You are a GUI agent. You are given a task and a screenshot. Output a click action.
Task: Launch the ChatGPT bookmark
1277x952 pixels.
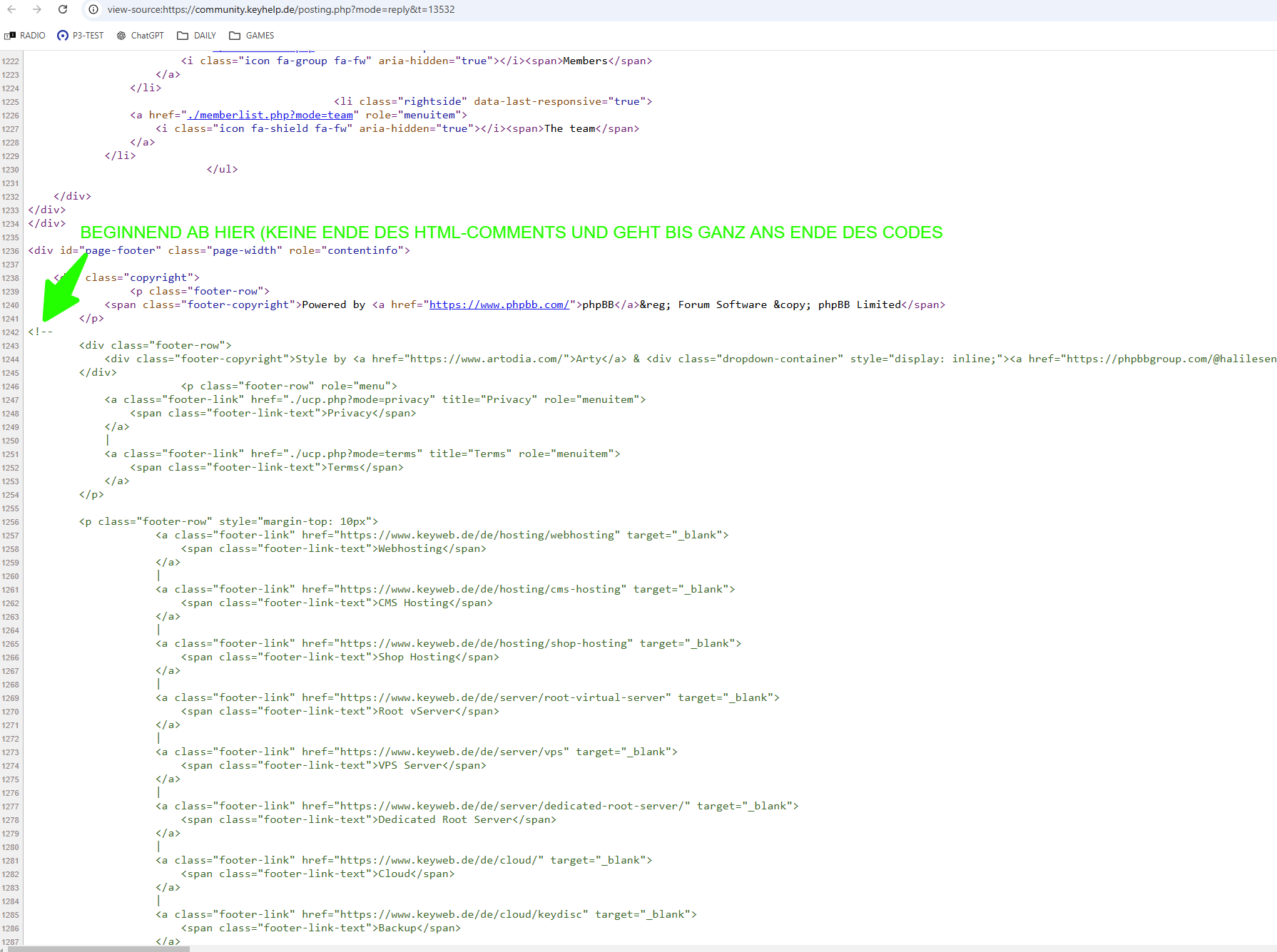[x=141, y=36]
